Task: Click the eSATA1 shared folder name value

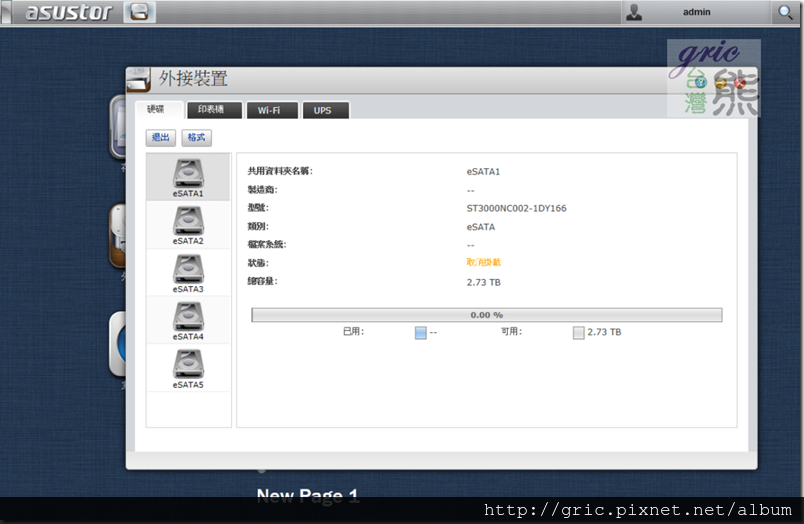Action: click(483, 172)
